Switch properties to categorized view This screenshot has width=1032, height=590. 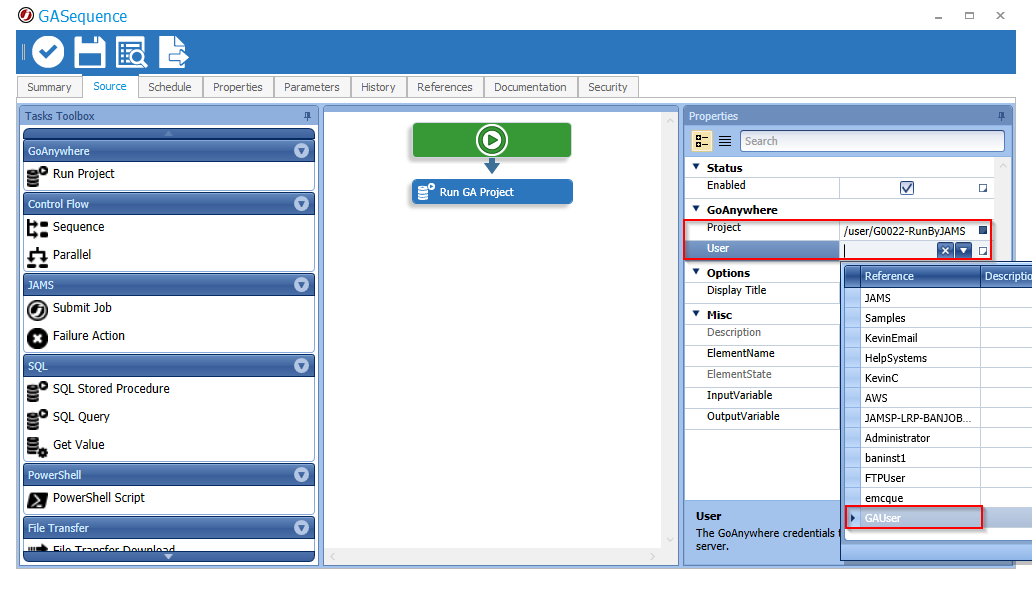point(702,141)
